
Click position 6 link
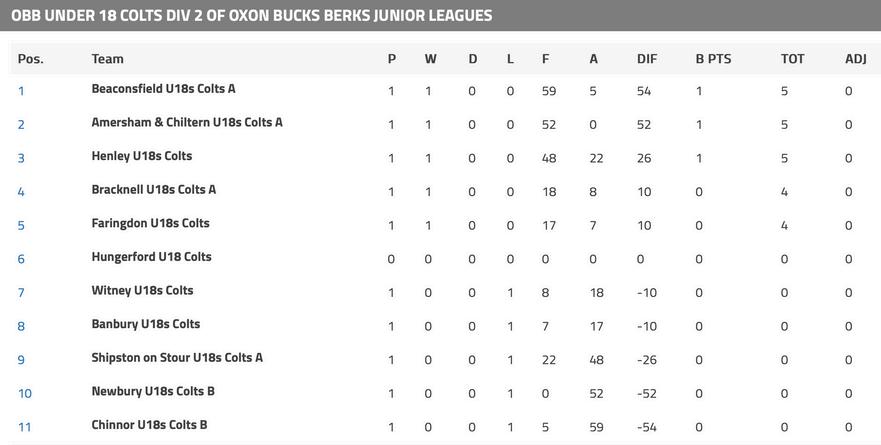tap(21, 259)
